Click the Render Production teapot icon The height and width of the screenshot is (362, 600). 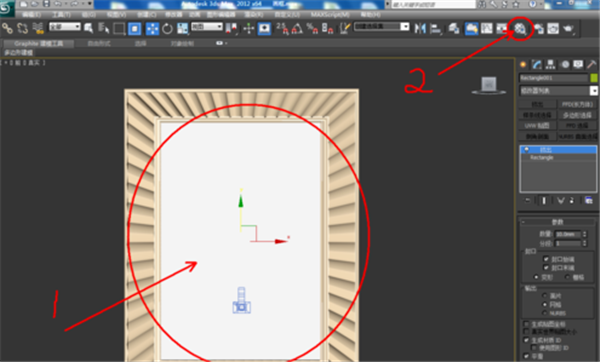coord(569,28)
